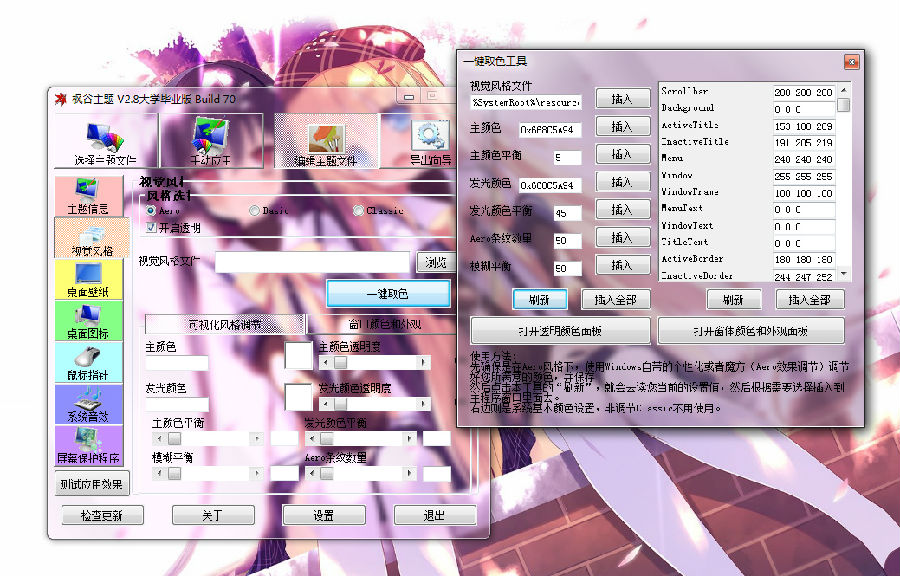The height and width of the screenshot is (576, 900).
Task: Click the %SystemRoot% path field in color tool
Action: 526,103
